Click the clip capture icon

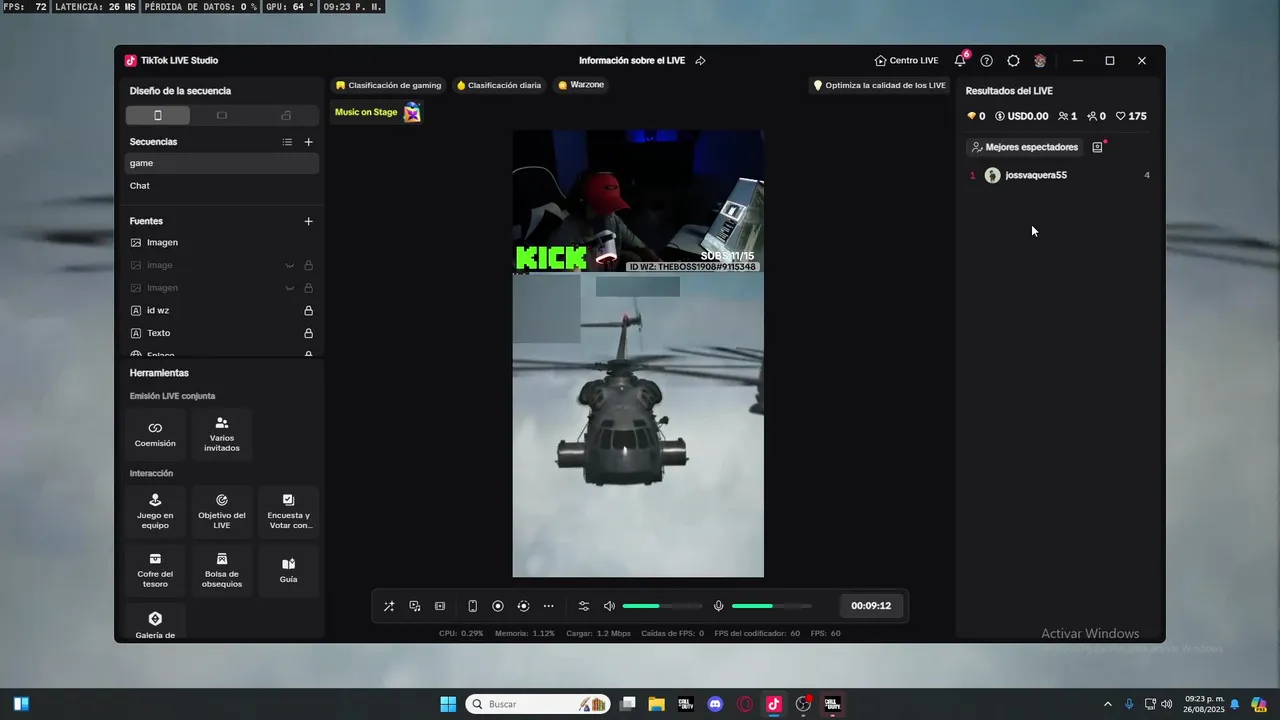click(x=440, y=606)
